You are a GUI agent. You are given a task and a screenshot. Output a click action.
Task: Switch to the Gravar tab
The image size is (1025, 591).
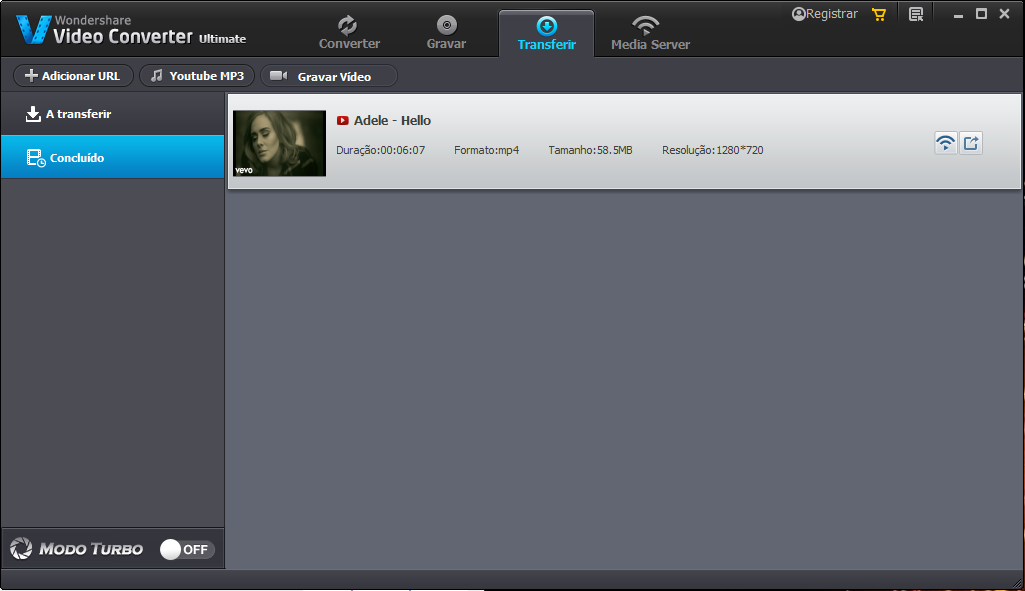pyautogui.click(x=446, y=33)
